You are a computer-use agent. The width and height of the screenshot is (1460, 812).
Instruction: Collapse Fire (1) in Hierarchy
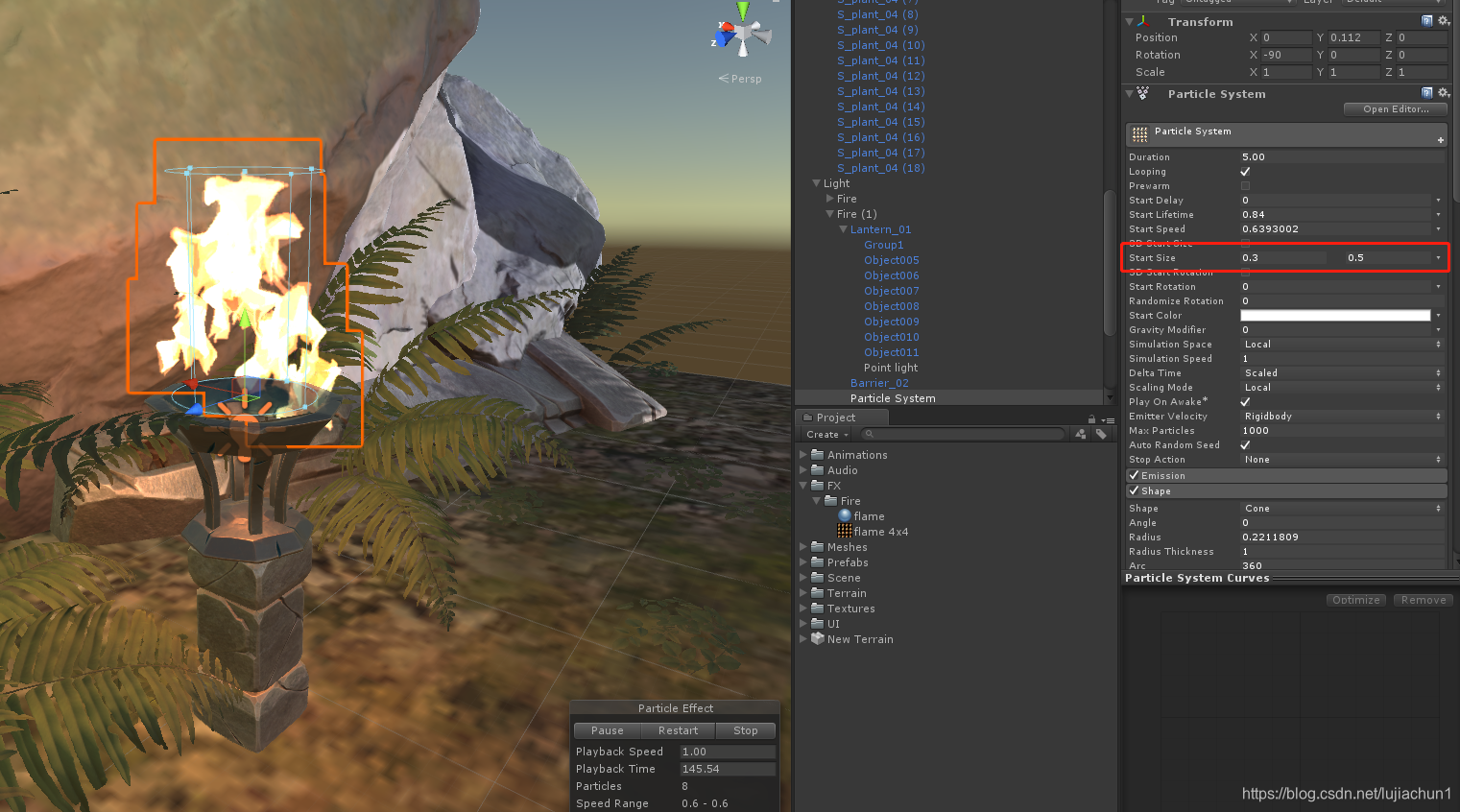pyautogui.click(x=830, y=214)
